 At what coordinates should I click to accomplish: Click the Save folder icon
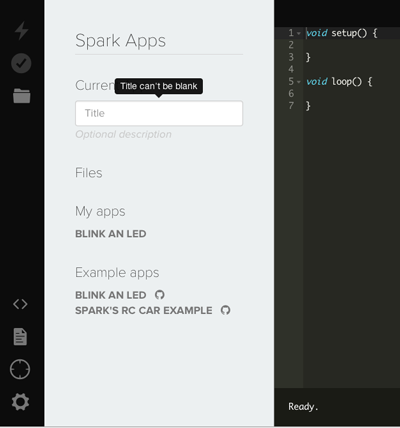pos(22,96)
